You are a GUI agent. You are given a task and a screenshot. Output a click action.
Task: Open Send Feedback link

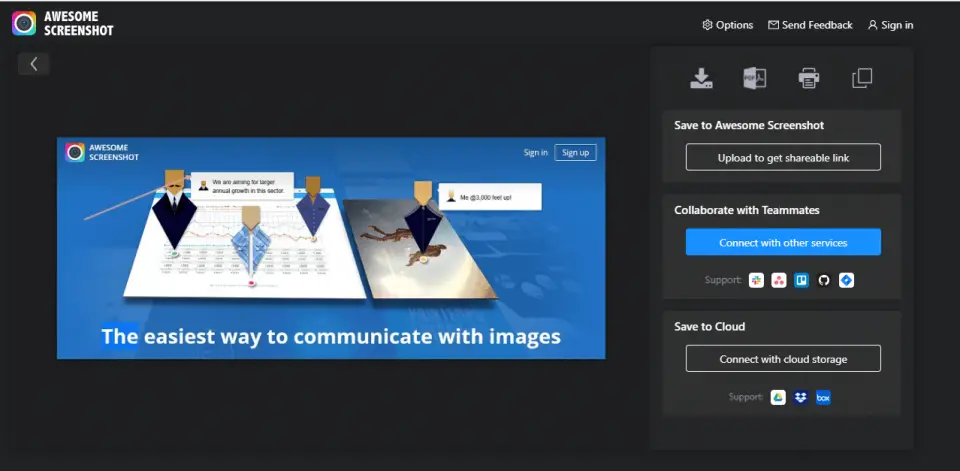tap(810, 25)
